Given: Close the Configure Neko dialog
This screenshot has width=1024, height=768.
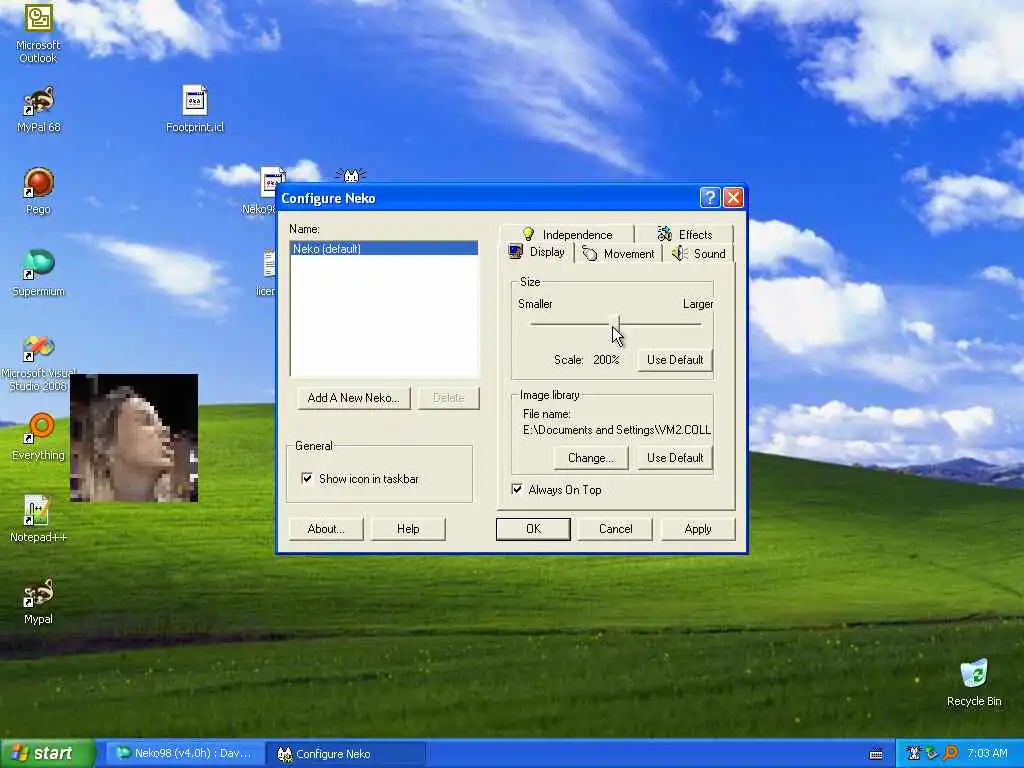Looking at the screenshot, I should [x=733, y=197].
